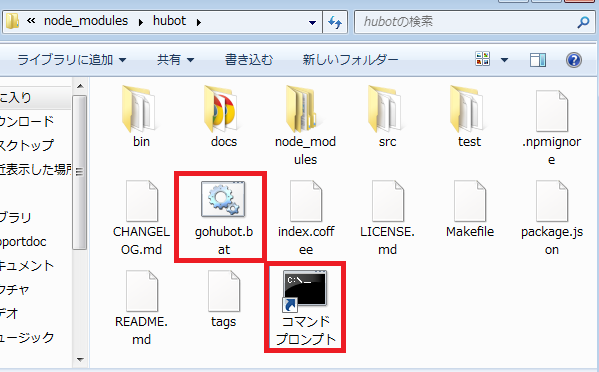
Task: Toggle the preview pane icon
Action: click(x=538, y=60)
